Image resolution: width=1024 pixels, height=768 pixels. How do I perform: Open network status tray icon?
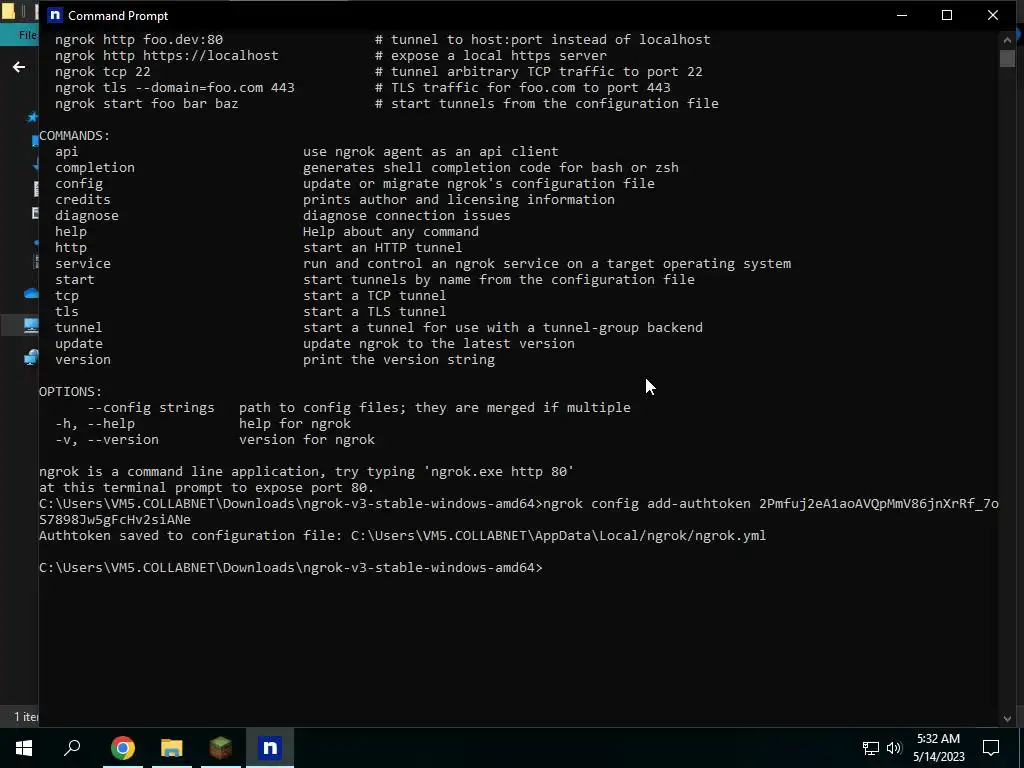(871, 748)
